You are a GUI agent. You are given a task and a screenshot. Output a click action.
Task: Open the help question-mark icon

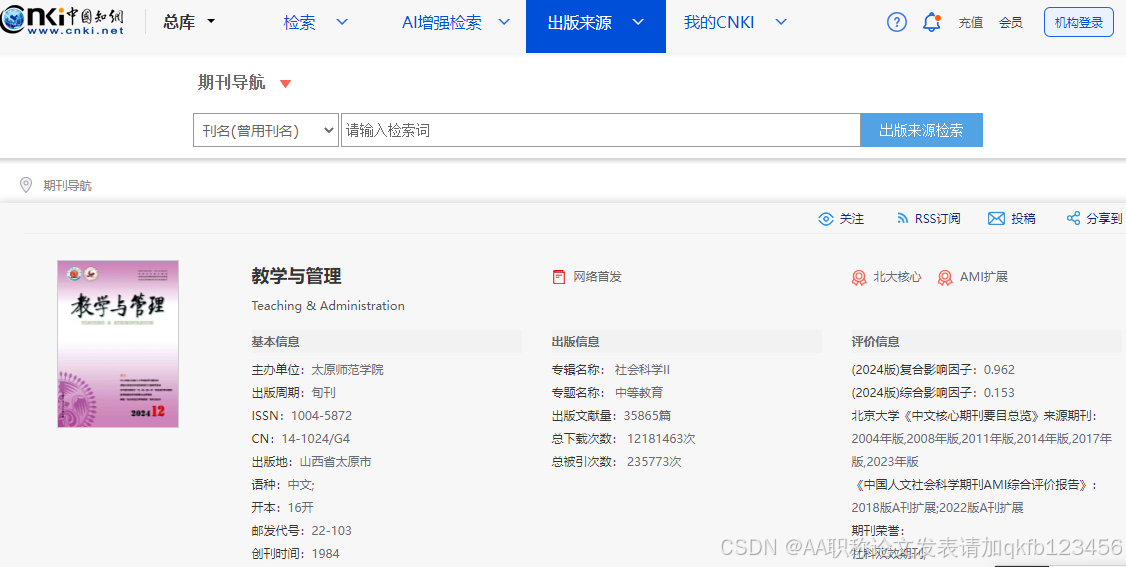pyautogui.click(x=896, y=22)
